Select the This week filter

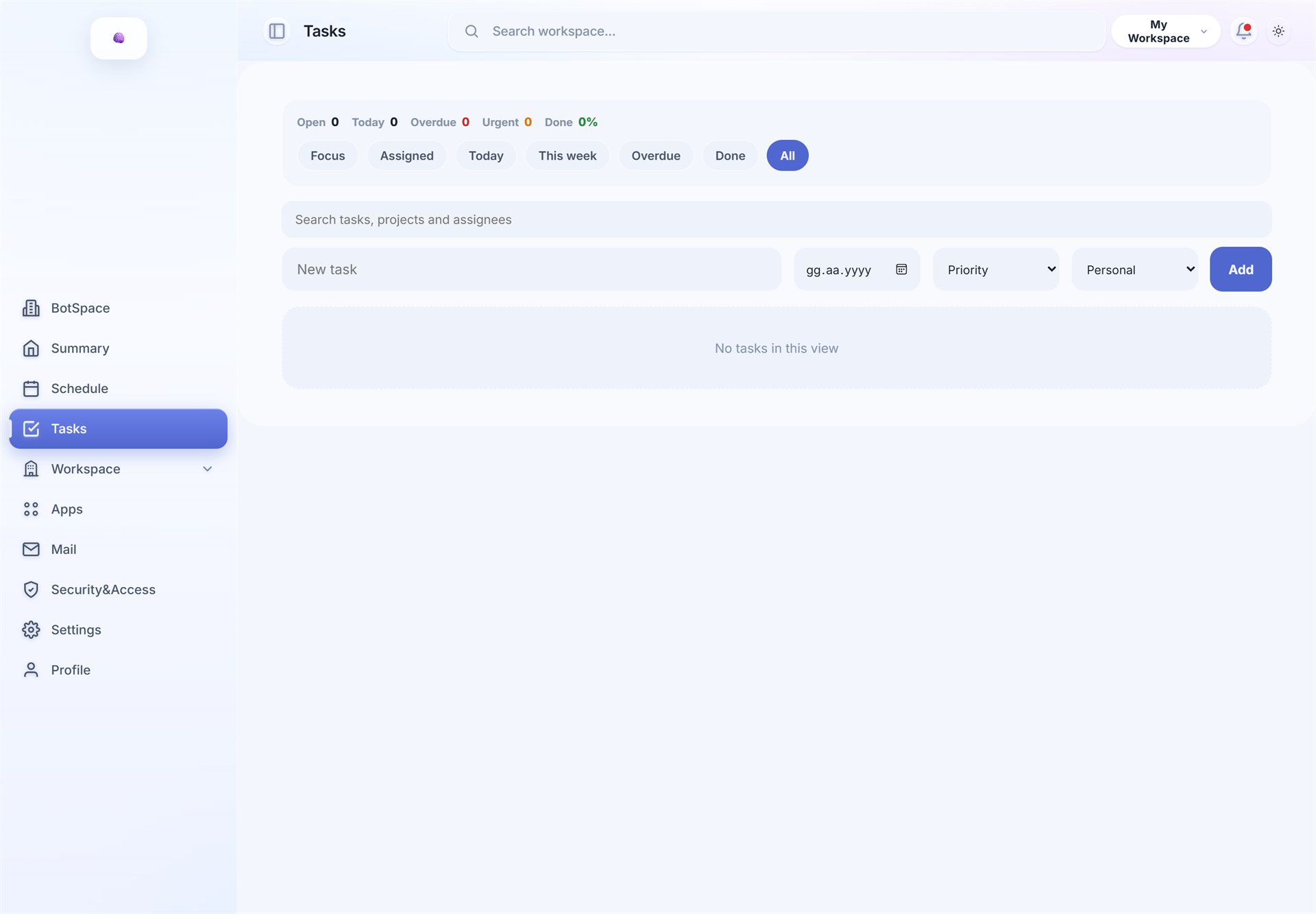pos(568,156)
